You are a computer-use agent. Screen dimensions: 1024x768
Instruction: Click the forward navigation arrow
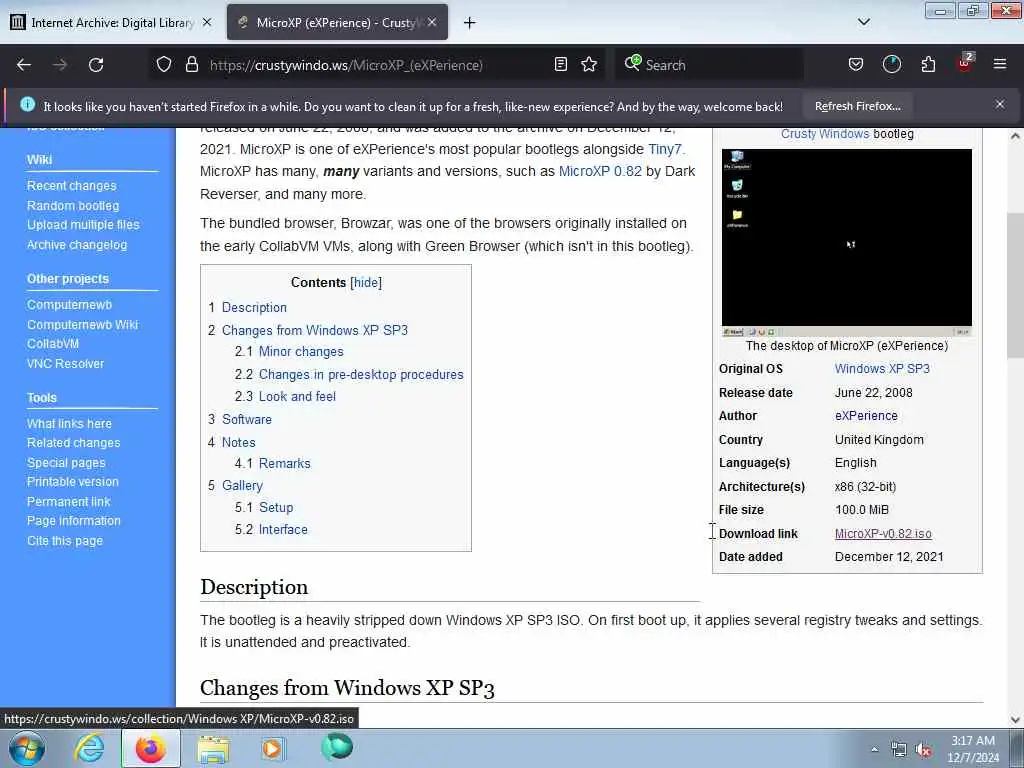pos(60,65)
